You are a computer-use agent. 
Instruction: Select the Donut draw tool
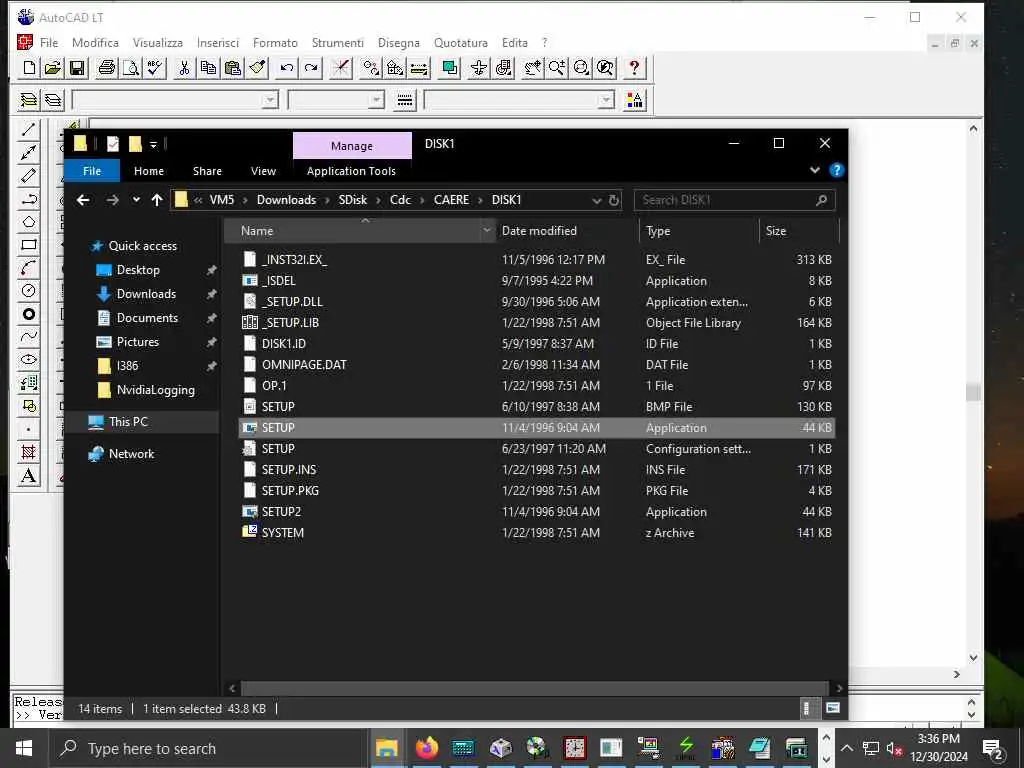tap(29, 314)
